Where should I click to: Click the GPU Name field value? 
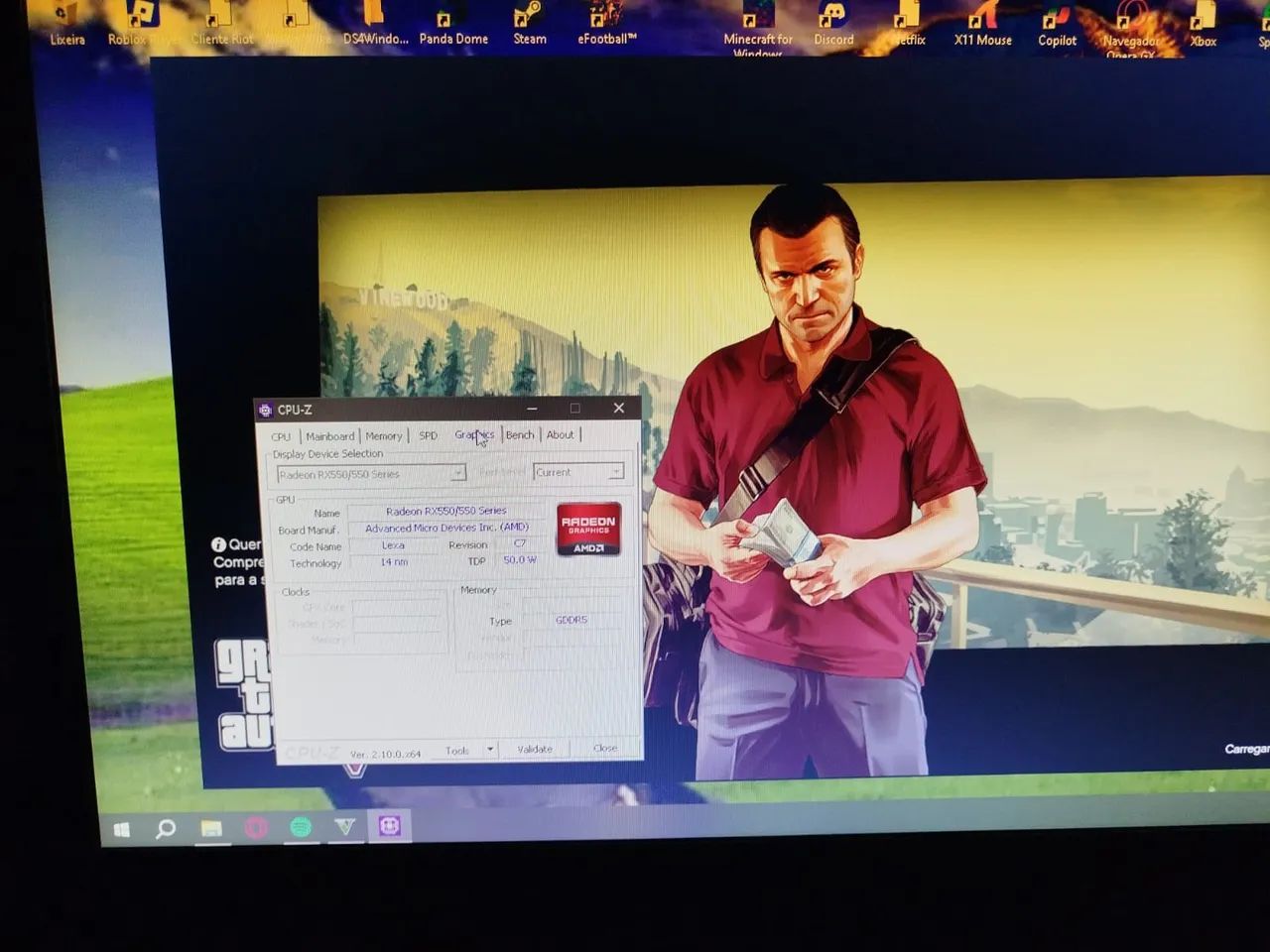[x=445, y=511]
